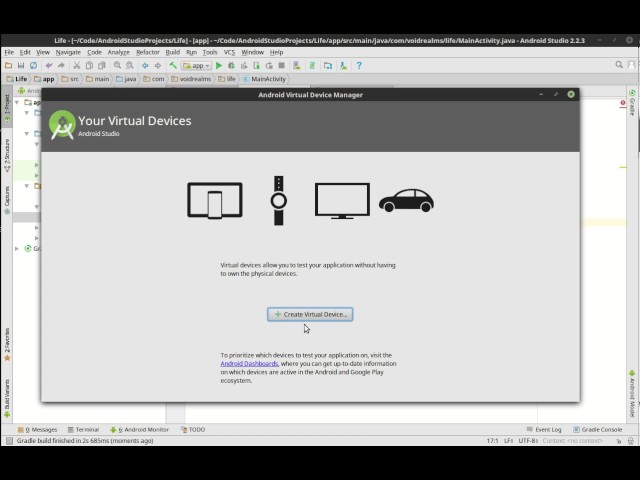Open the Terminal tool window tab
This screenshot has height=480, width=640.
coord(83,429)
